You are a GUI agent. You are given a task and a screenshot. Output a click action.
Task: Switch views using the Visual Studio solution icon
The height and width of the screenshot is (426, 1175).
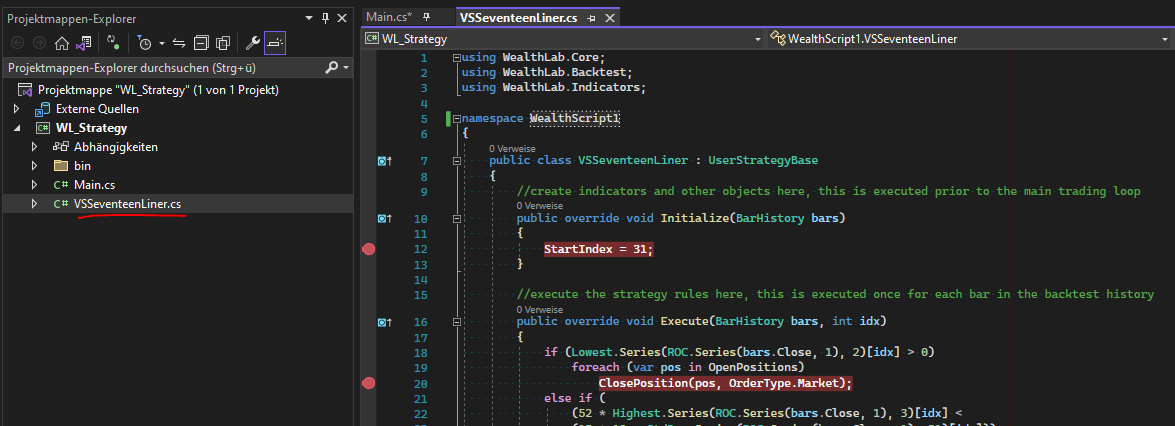tap(84, 43)
